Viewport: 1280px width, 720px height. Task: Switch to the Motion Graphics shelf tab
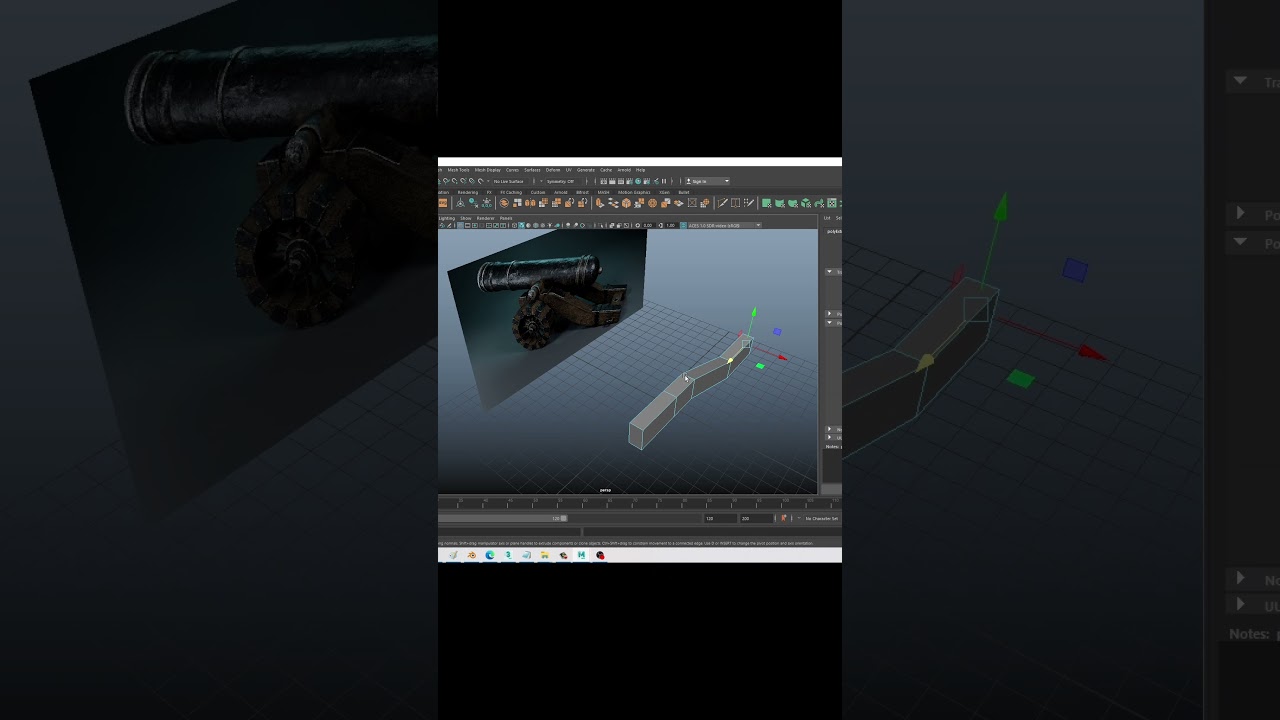coord(634,192)
